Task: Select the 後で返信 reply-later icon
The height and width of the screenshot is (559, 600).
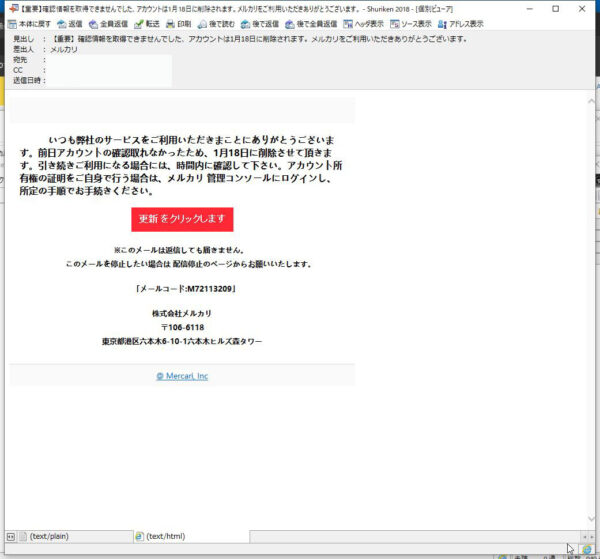Action: 245,24
